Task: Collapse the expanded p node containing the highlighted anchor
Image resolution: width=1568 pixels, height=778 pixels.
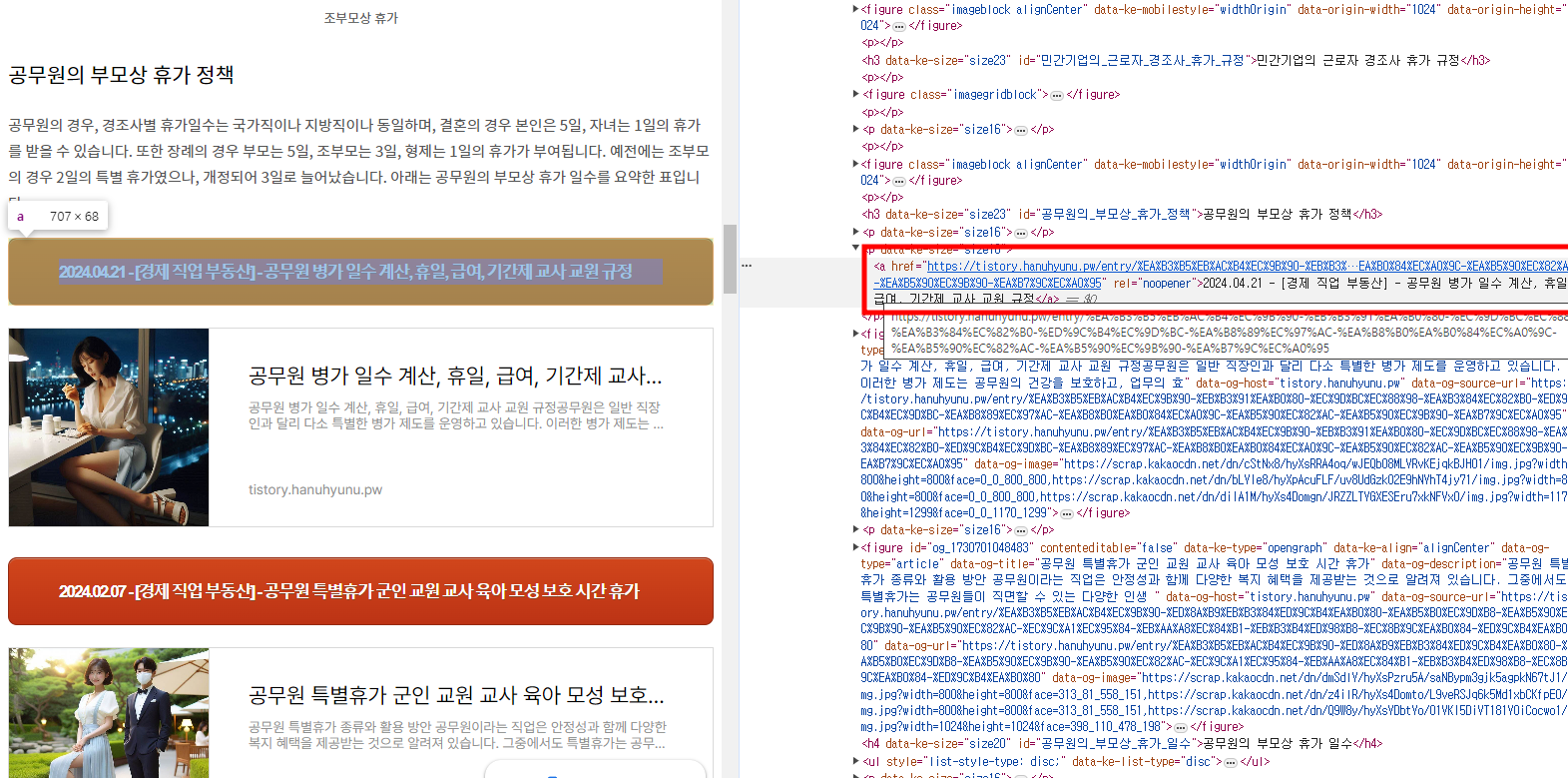Action: 855,248
